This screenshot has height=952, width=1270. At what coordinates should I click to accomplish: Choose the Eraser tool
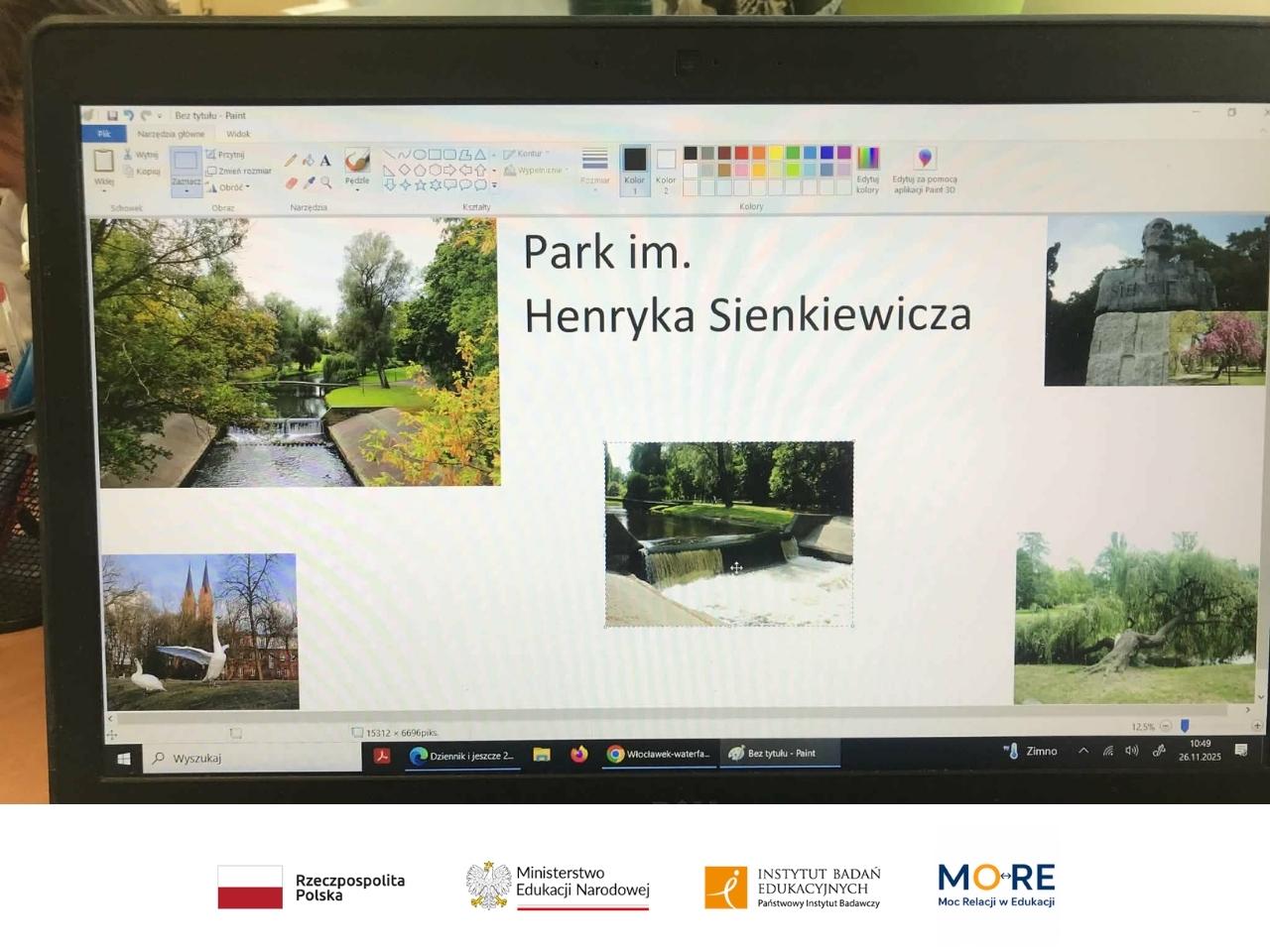coord(291,183)
